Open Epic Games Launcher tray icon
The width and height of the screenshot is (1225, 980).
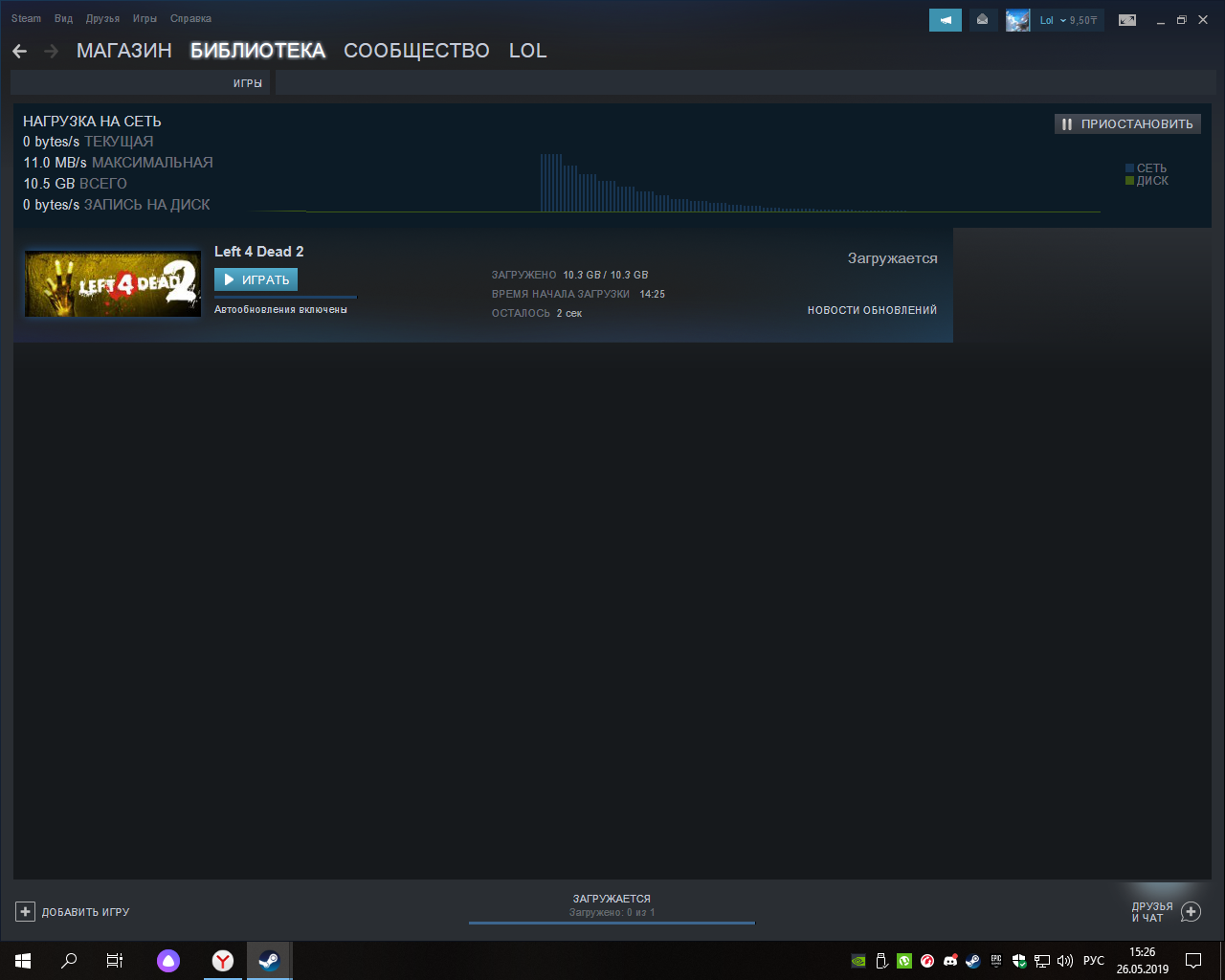pos(996,961)
